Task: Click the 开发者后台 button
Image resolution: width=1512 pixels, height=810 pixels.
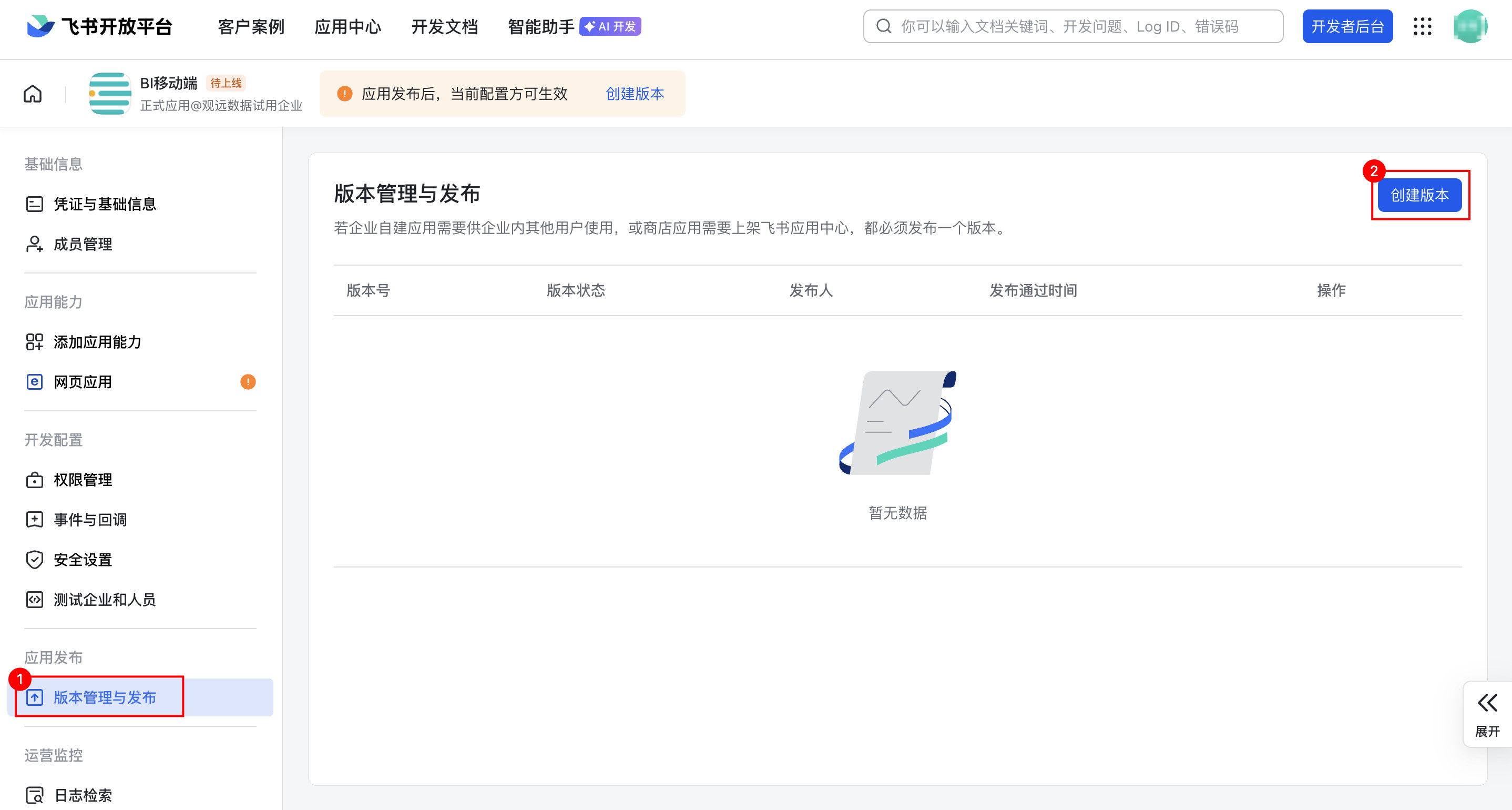Action: 1347,26
